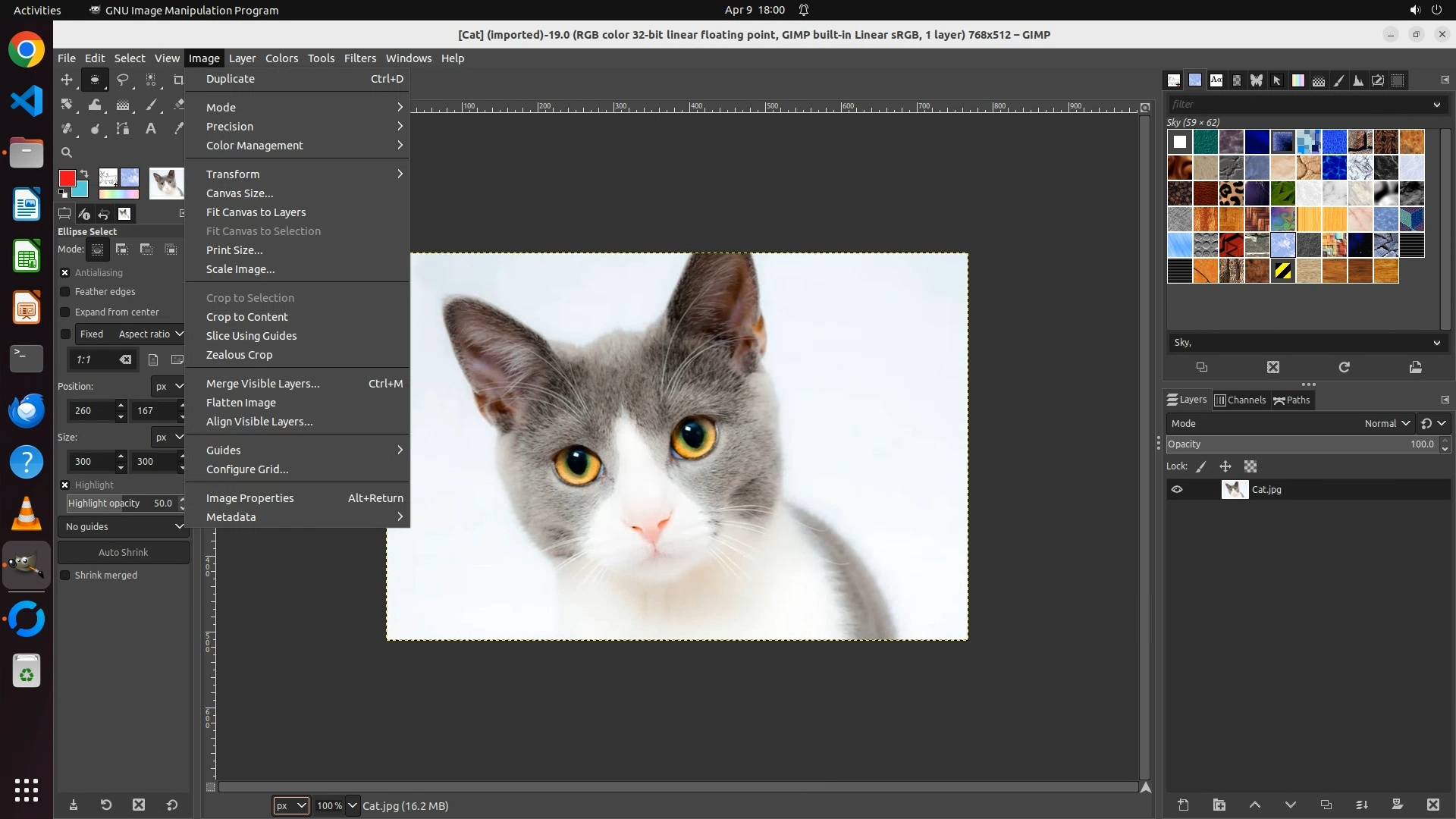The height and width of the screenshot is (819, 1456).
Task: Select the Zoom magnifier tool
Action: tap(67, 152)
